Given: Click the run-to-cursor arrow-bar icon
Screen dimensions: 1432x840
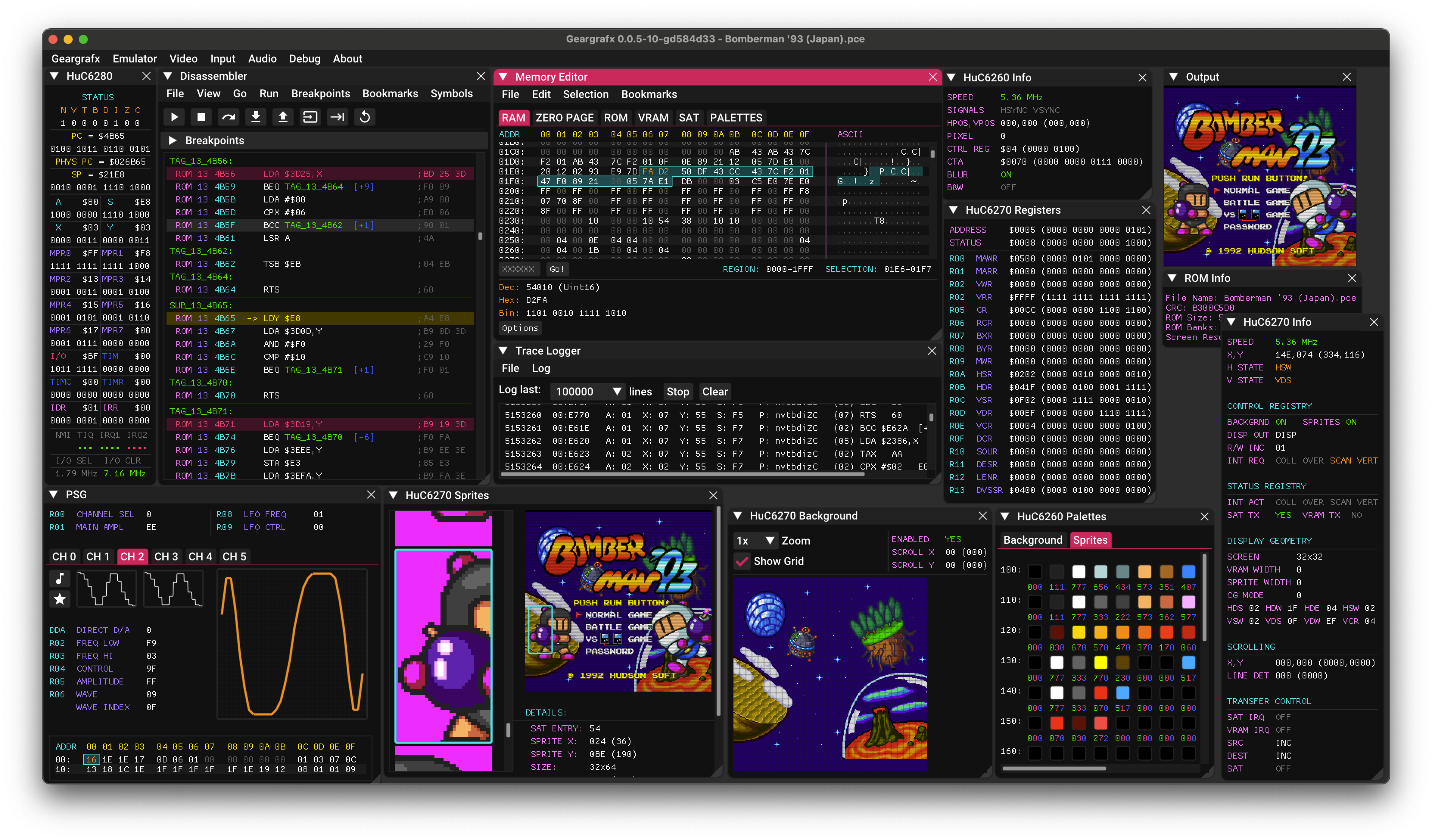Looking at the screenshot, I should click(x=338, y=117).
